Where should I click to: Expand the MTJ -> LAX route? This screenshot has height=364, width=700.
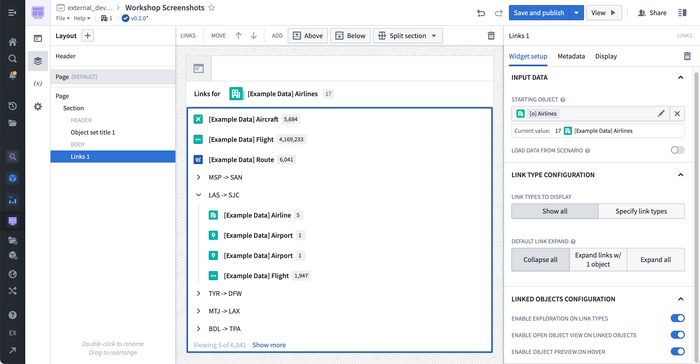pyautogui.click(x=199, y=311)
